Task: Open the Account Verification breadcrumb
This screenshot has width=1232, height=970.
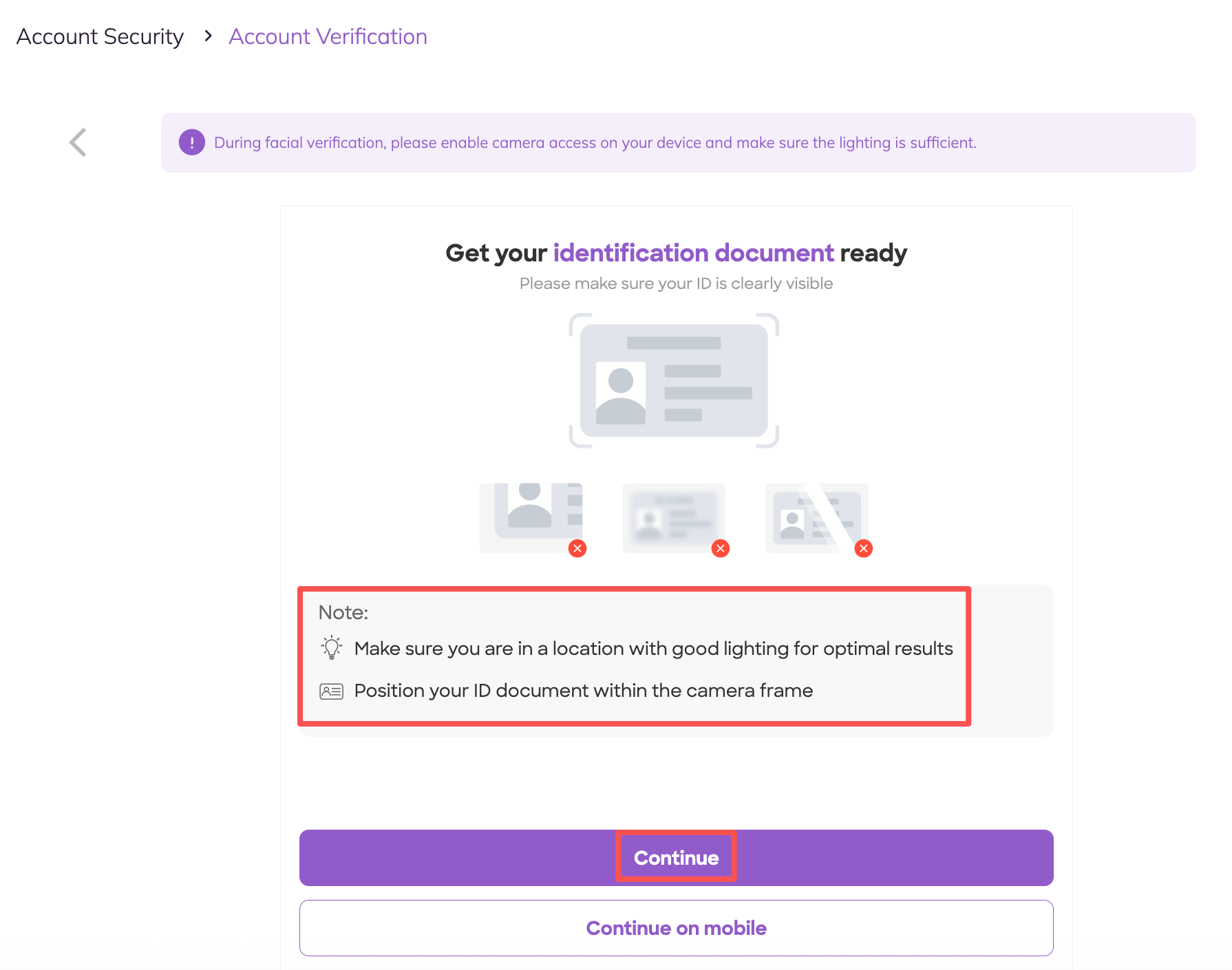Action: [x=328, y=36]
